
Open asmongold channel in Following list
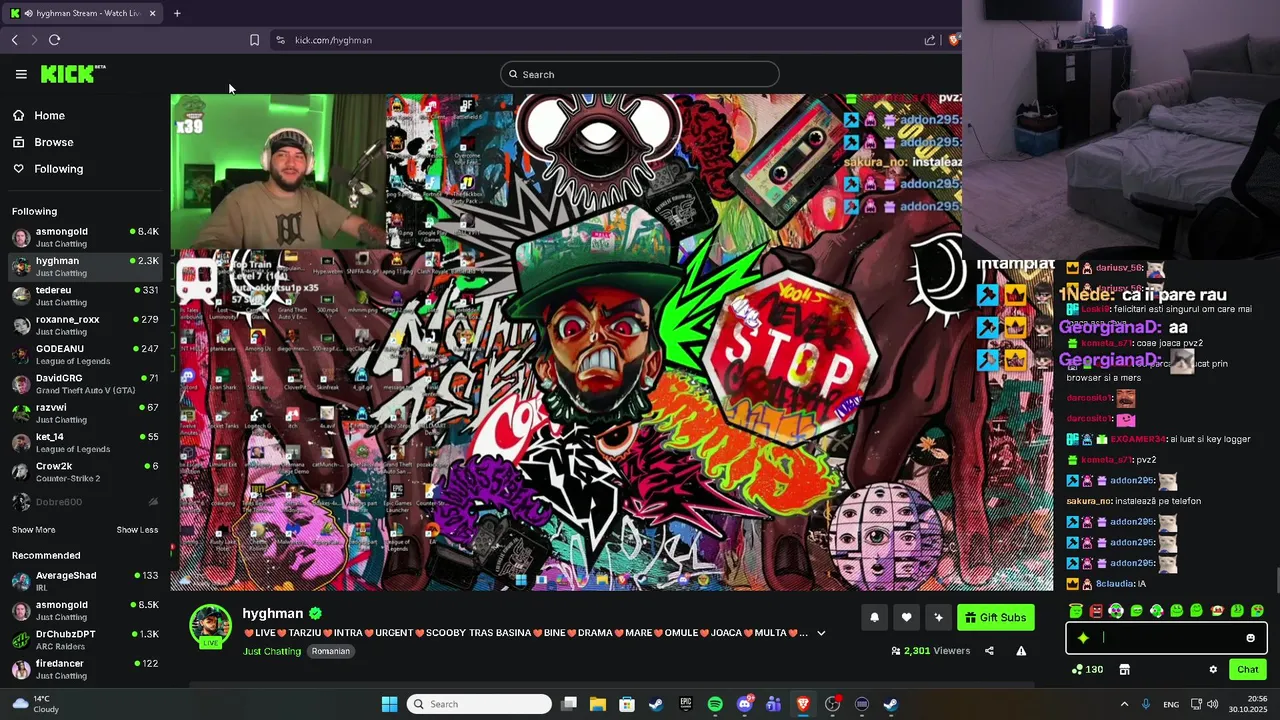(x=85, y=237)
